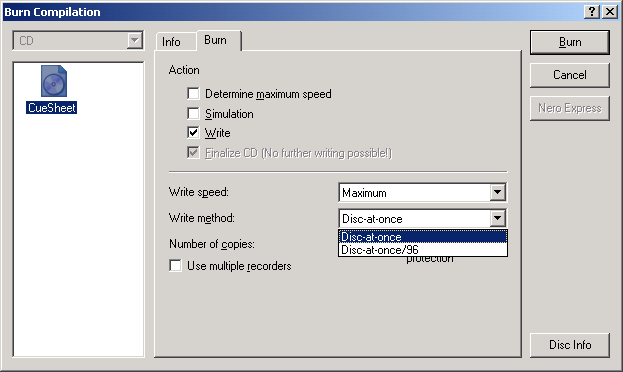Select the Burn tab
623x372 pixels.
pos(216,40)
